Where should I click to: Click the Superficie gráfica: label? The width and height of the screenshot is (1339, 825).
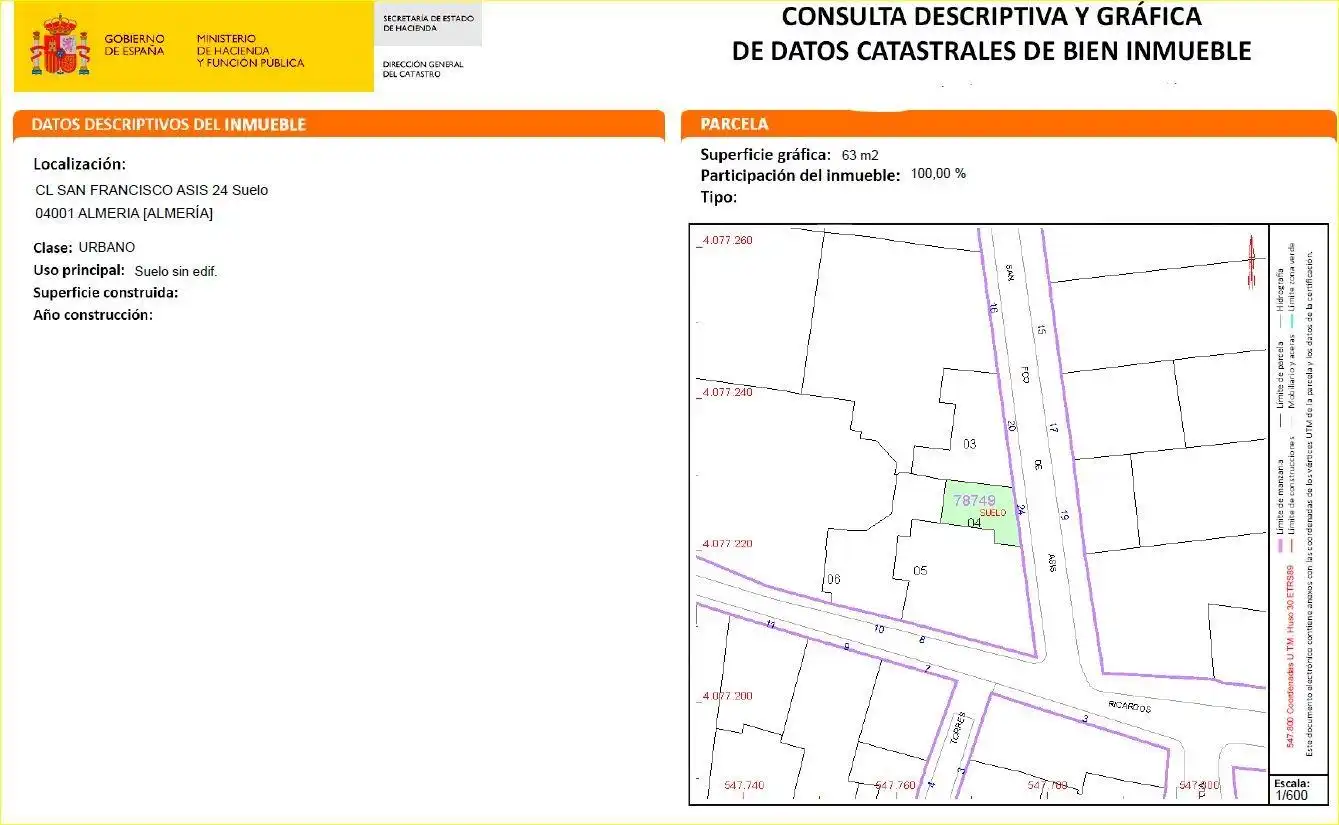765,155
